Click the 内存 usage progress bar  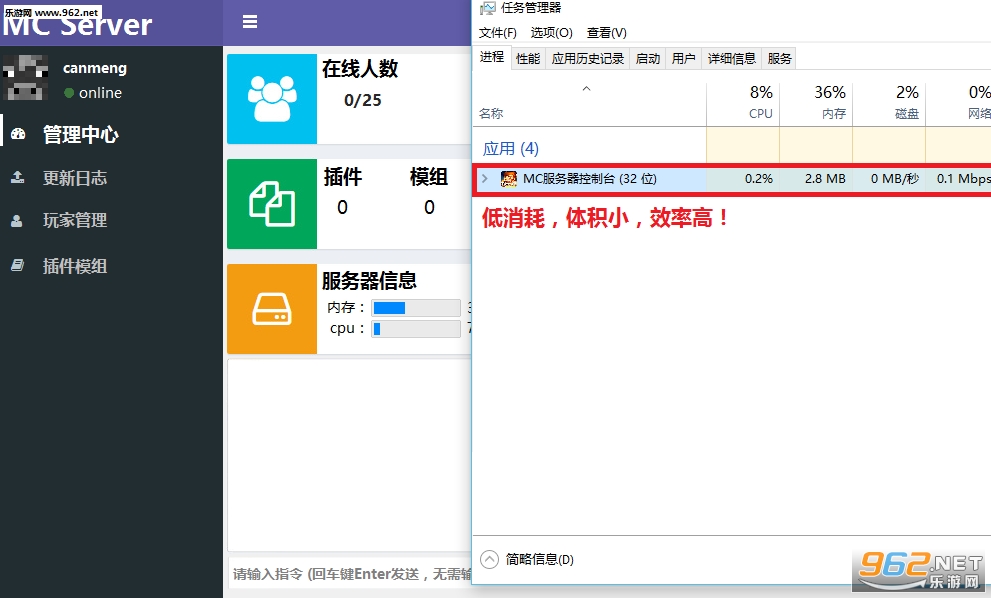point(416,308)
